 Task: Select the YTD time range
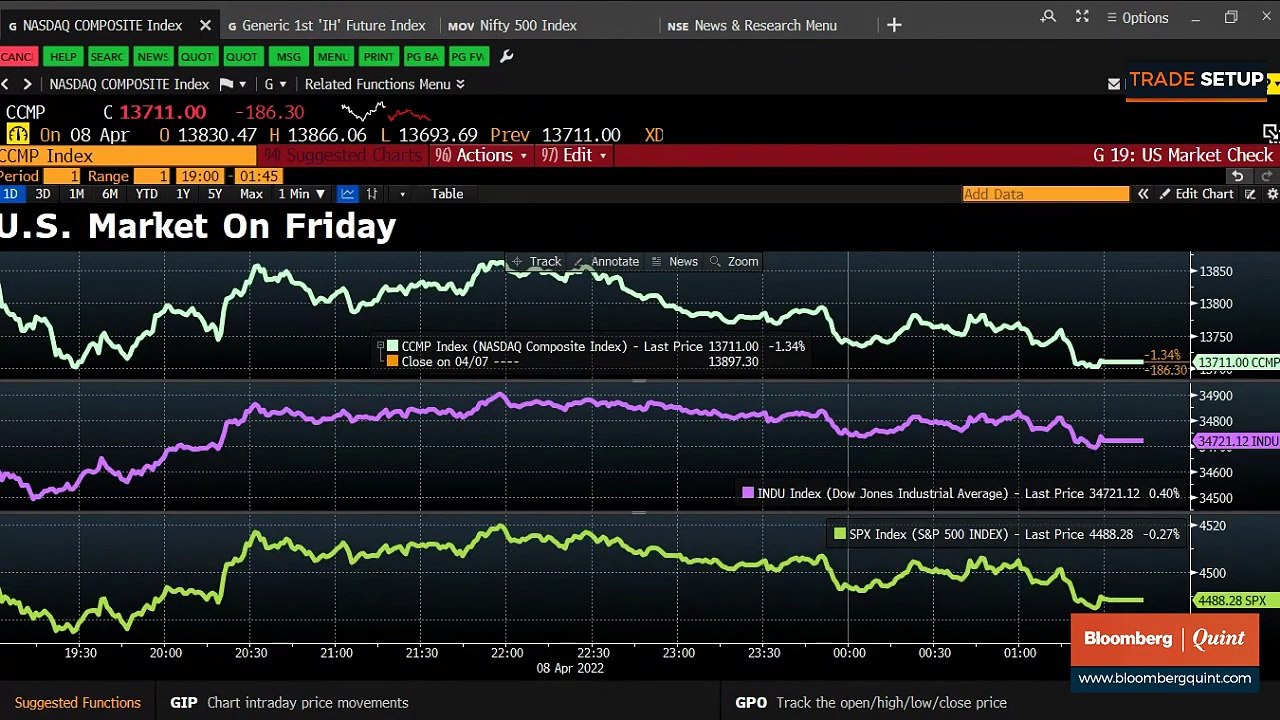(x=147, y=194)
